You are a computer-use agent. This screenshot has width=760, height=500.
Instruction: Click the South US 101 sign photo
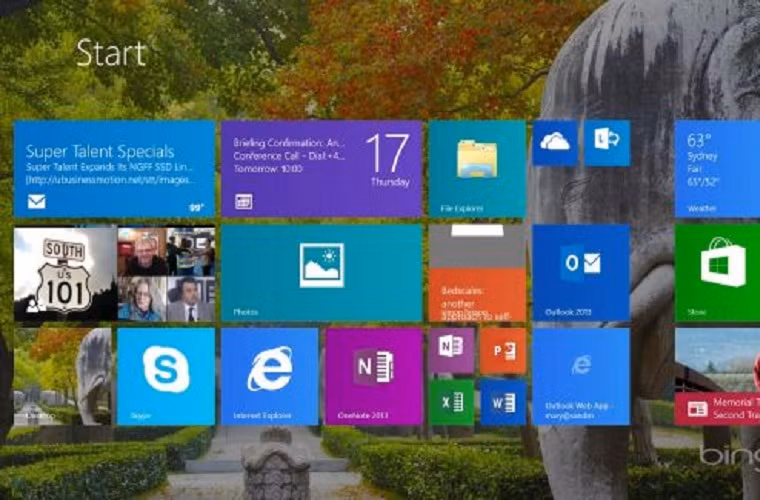pyautogui.click(x=65, y=274)
